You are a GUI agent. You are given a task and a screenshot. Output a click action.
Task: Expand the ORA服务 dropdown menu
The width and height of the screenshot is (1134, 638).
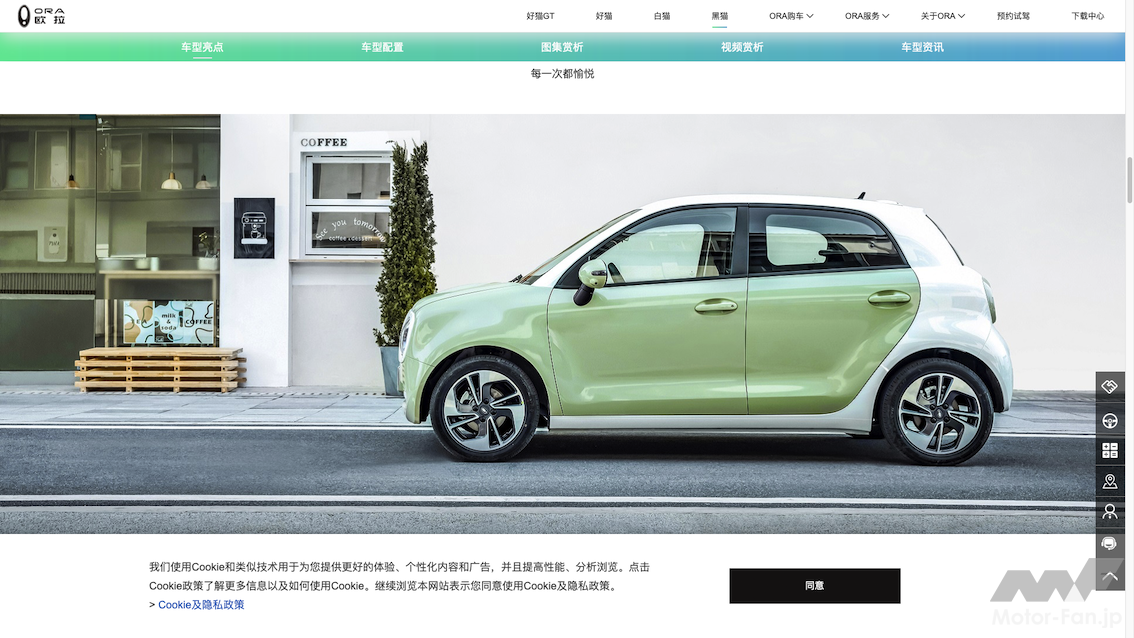(x=866, y=16)
